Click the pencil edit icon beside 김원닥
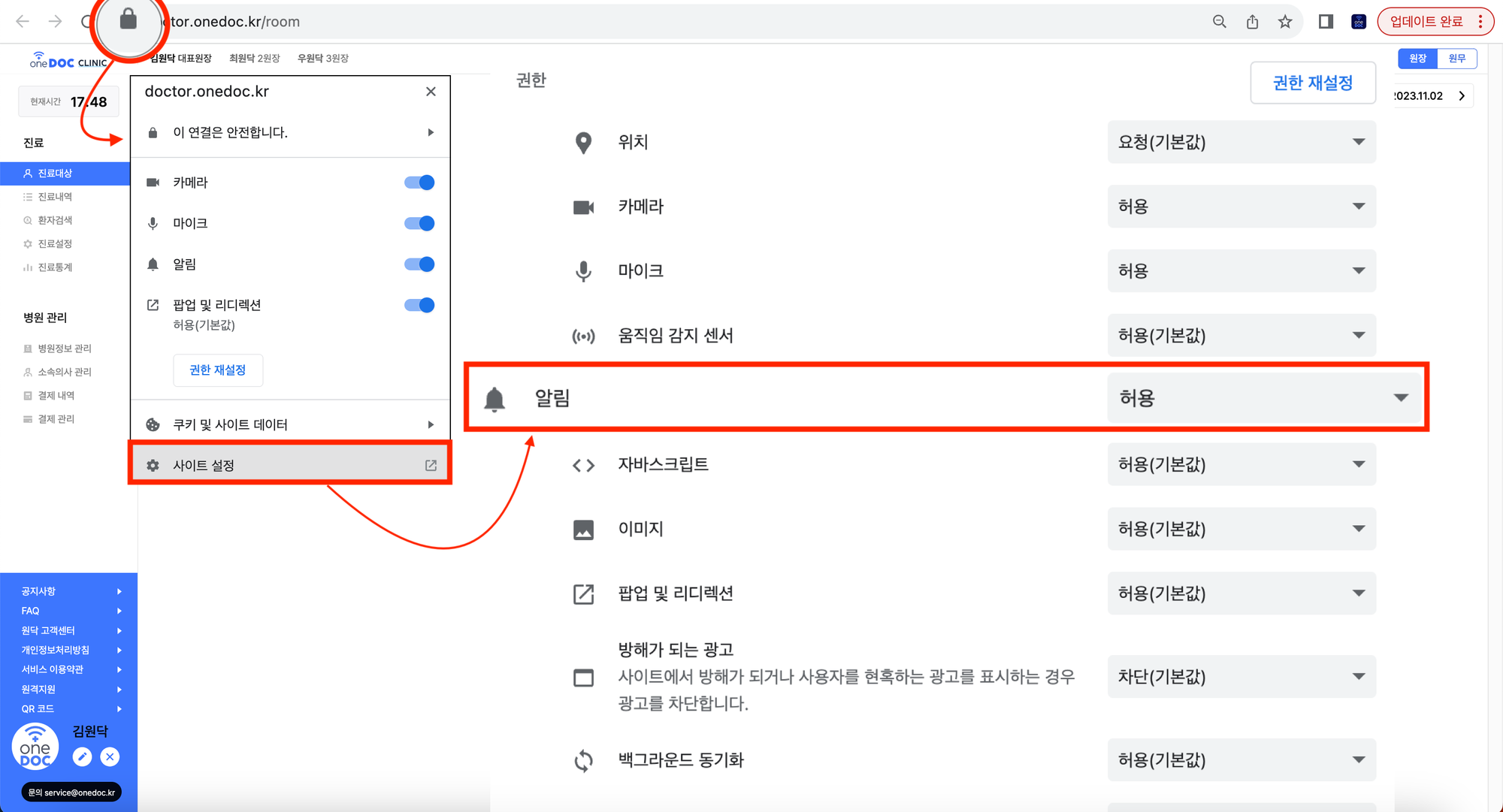The width and height of the screenshot is (1503, 812). point(83,757)
